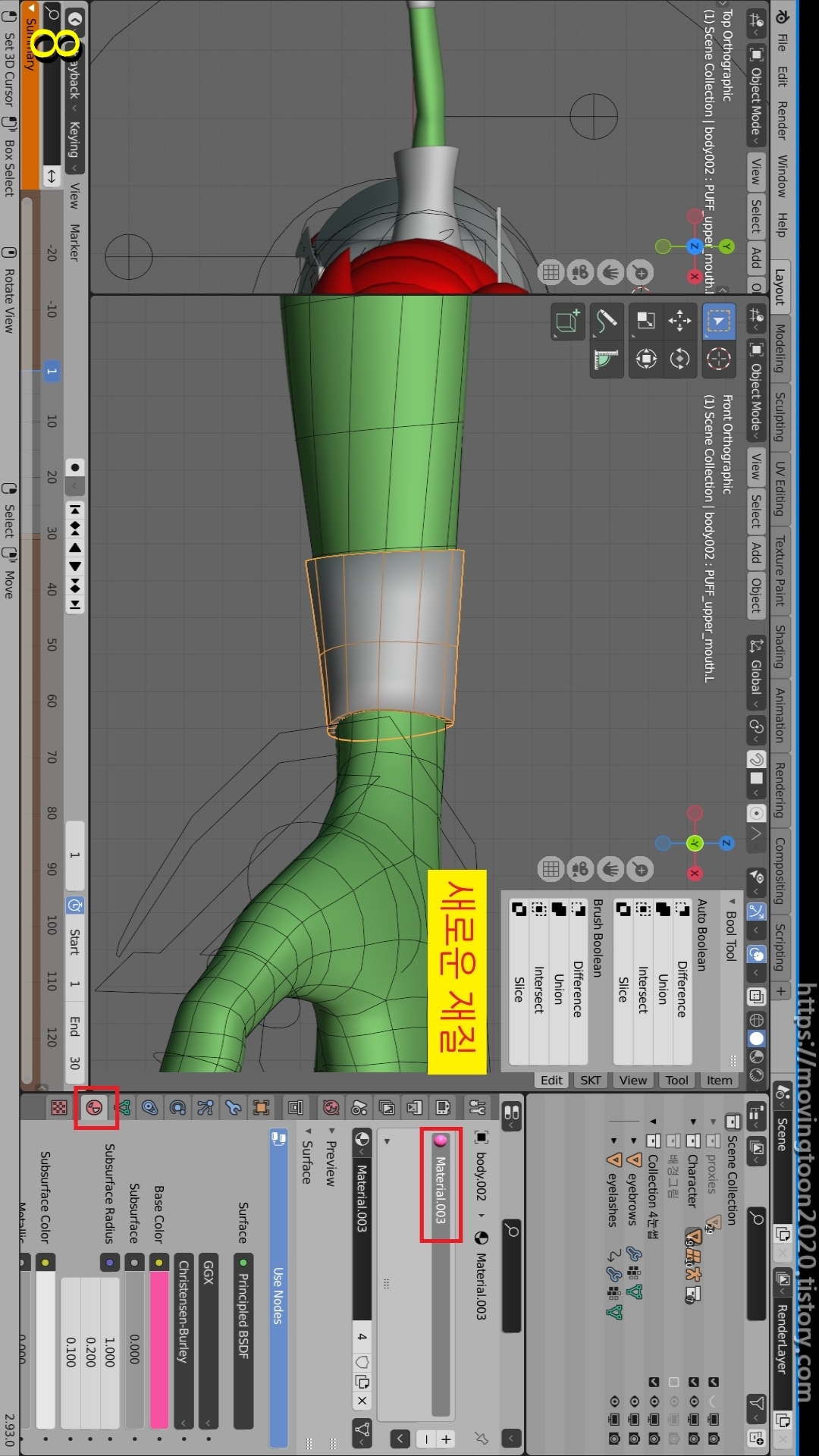Activate the Transform tool in Front view
This screenshot has width=819, height=1456.
(646, 358)
